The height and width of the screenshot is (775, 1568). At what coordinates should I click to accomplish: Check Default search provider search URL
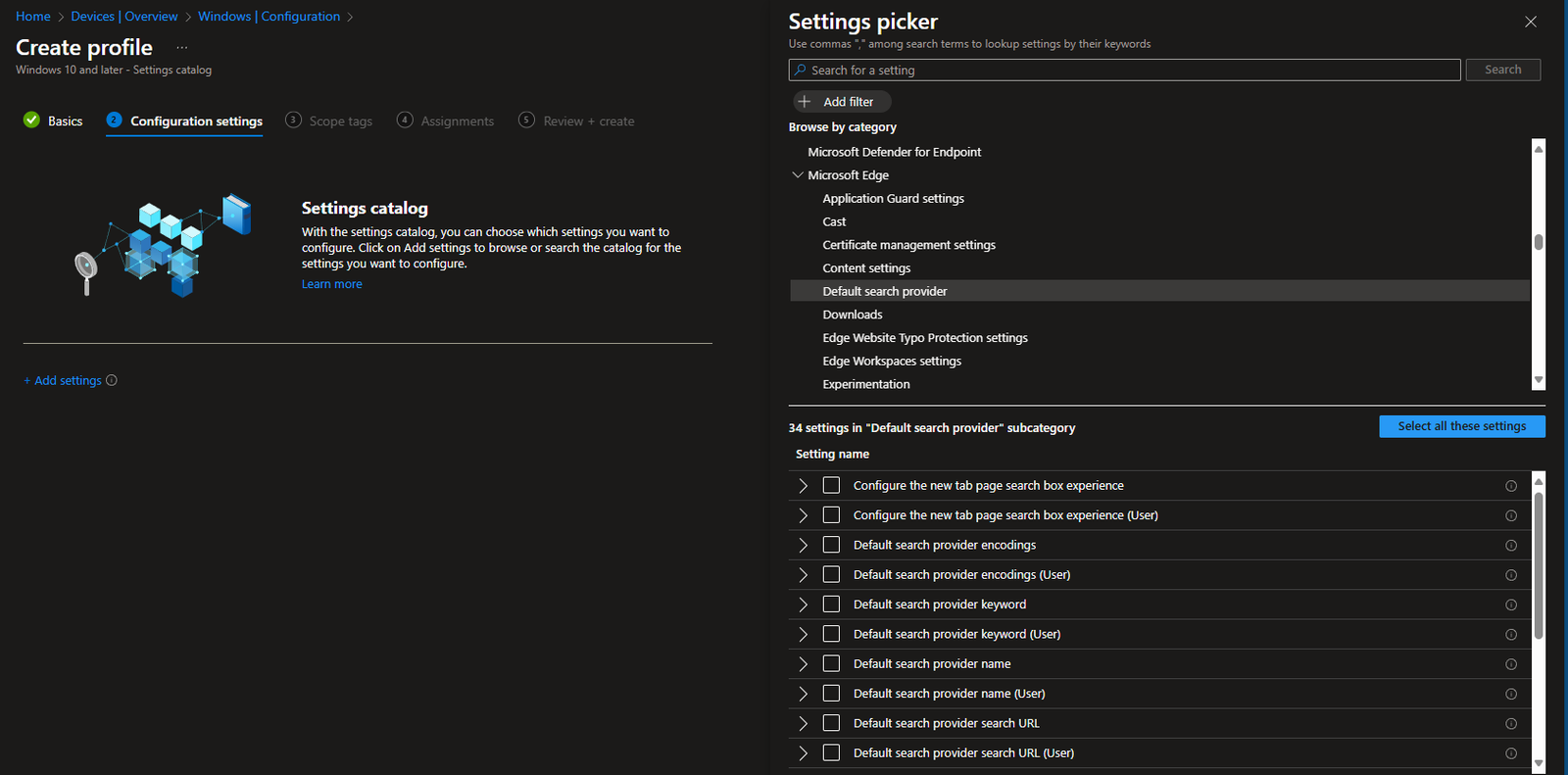[832, 723]
